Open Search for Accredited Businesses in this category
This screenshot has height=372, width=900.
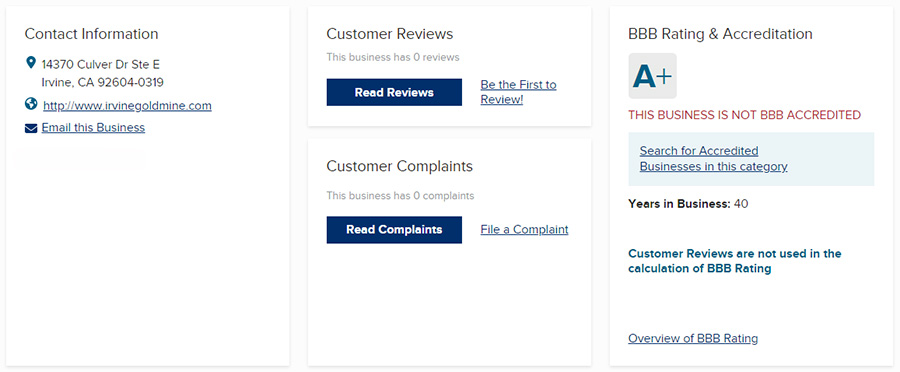coord(713,158)
